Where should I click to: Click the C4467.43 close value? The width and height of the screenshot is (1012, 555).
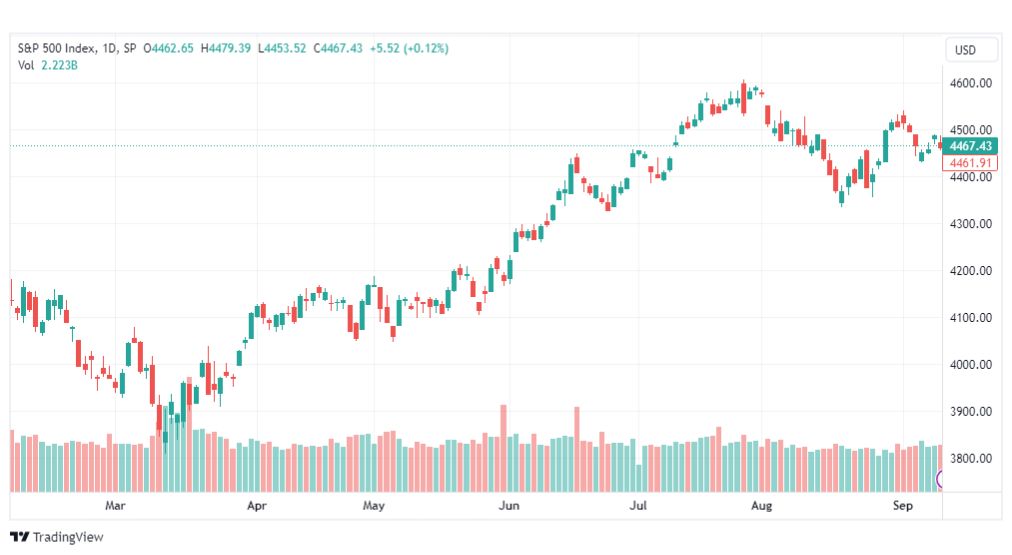[x=338, y=48]
